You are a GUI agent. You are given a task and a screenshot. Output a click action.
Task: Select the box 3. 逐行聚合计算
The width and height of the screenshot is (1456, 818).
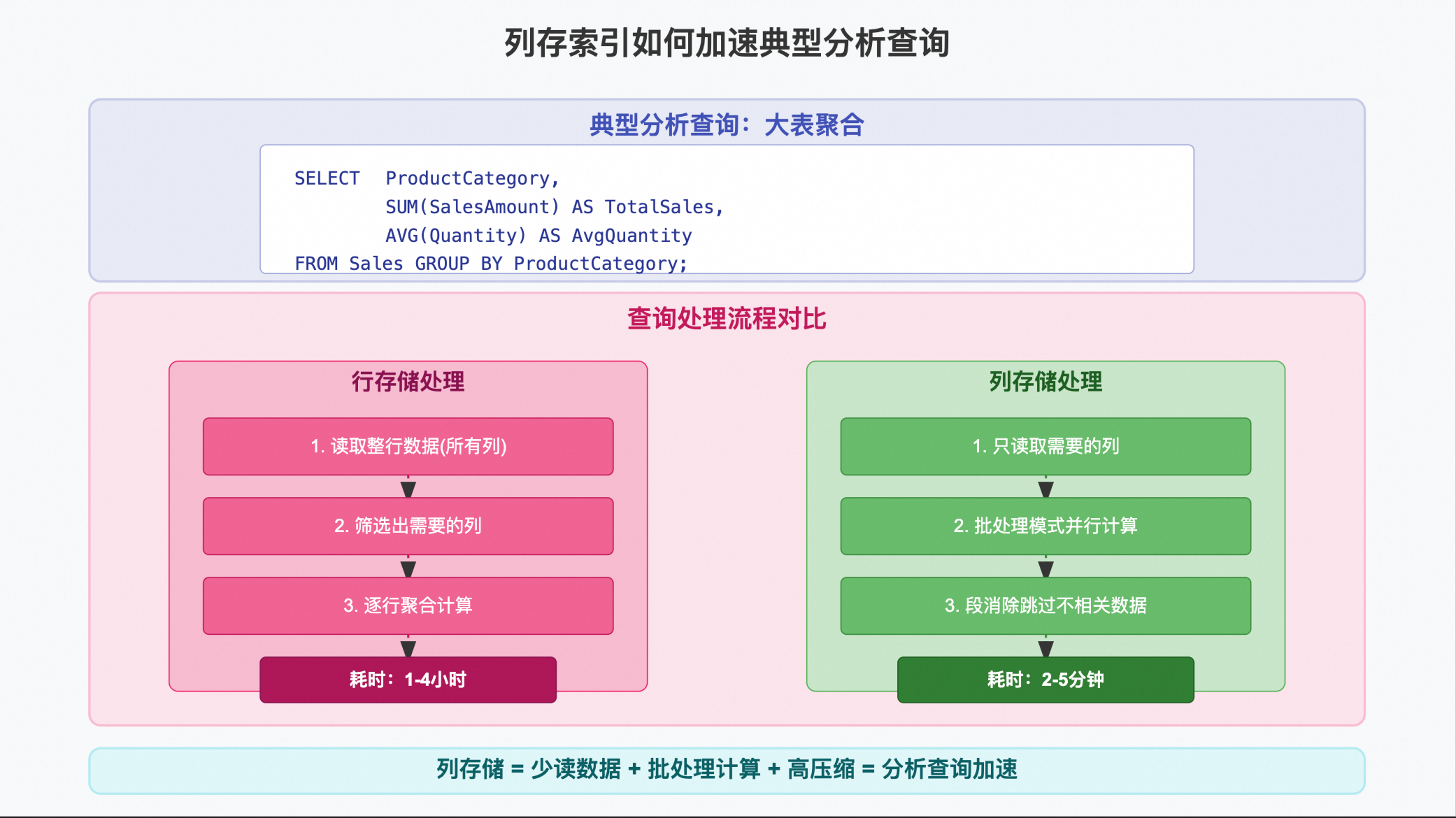tap(408, 606)
